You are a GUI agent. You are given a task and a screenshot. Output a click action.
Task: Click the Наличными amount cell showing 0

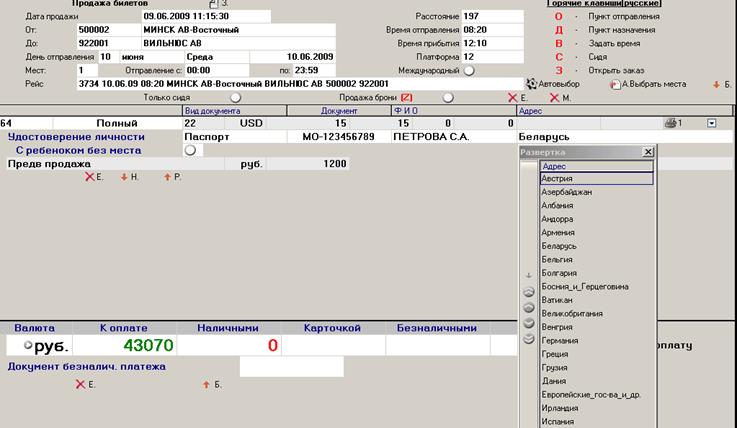click(x=229, y=345)
